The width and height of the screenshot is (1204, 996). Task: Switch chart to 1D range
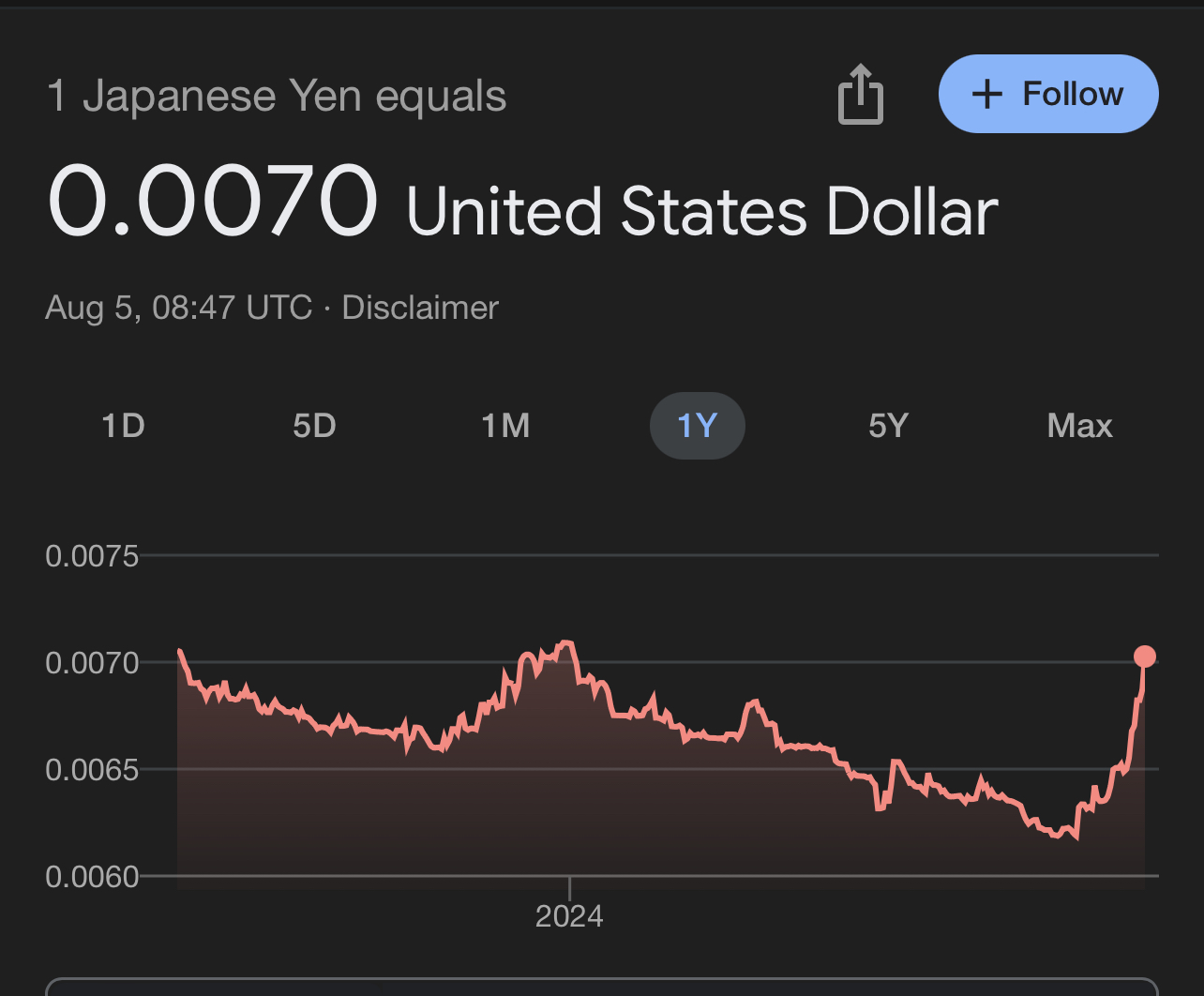click(123, 426)
